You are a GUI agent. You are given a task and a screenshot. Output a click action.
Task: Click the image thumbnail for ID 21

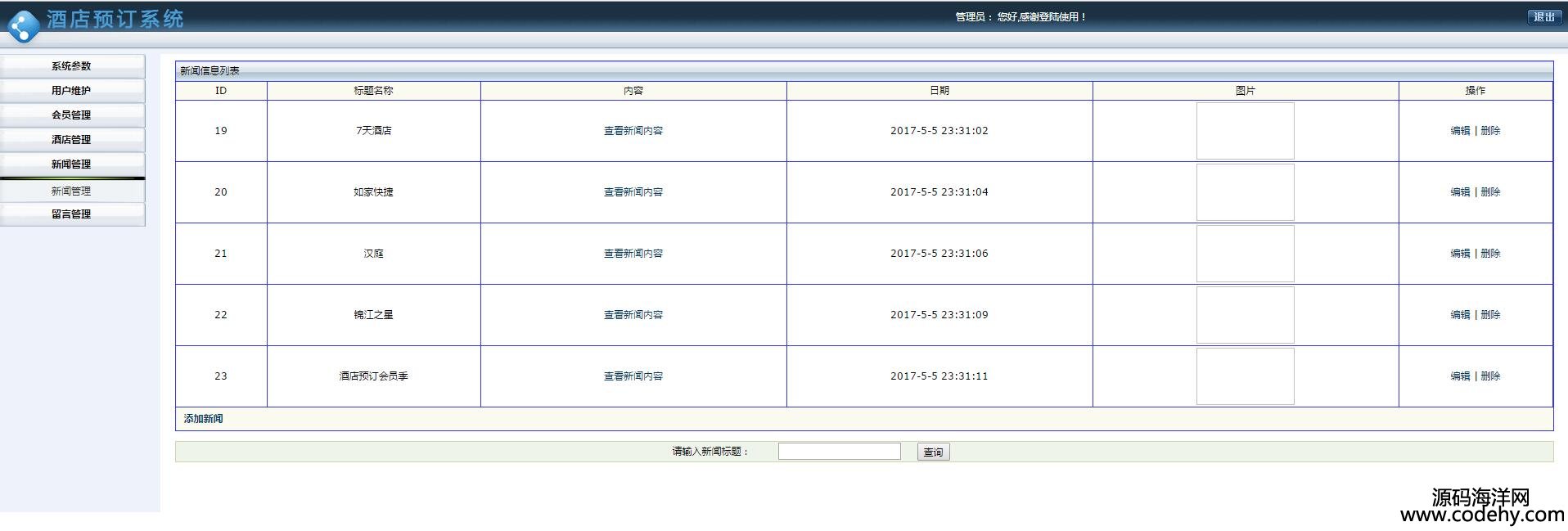pyautogui.click(x=1245, y=254)
